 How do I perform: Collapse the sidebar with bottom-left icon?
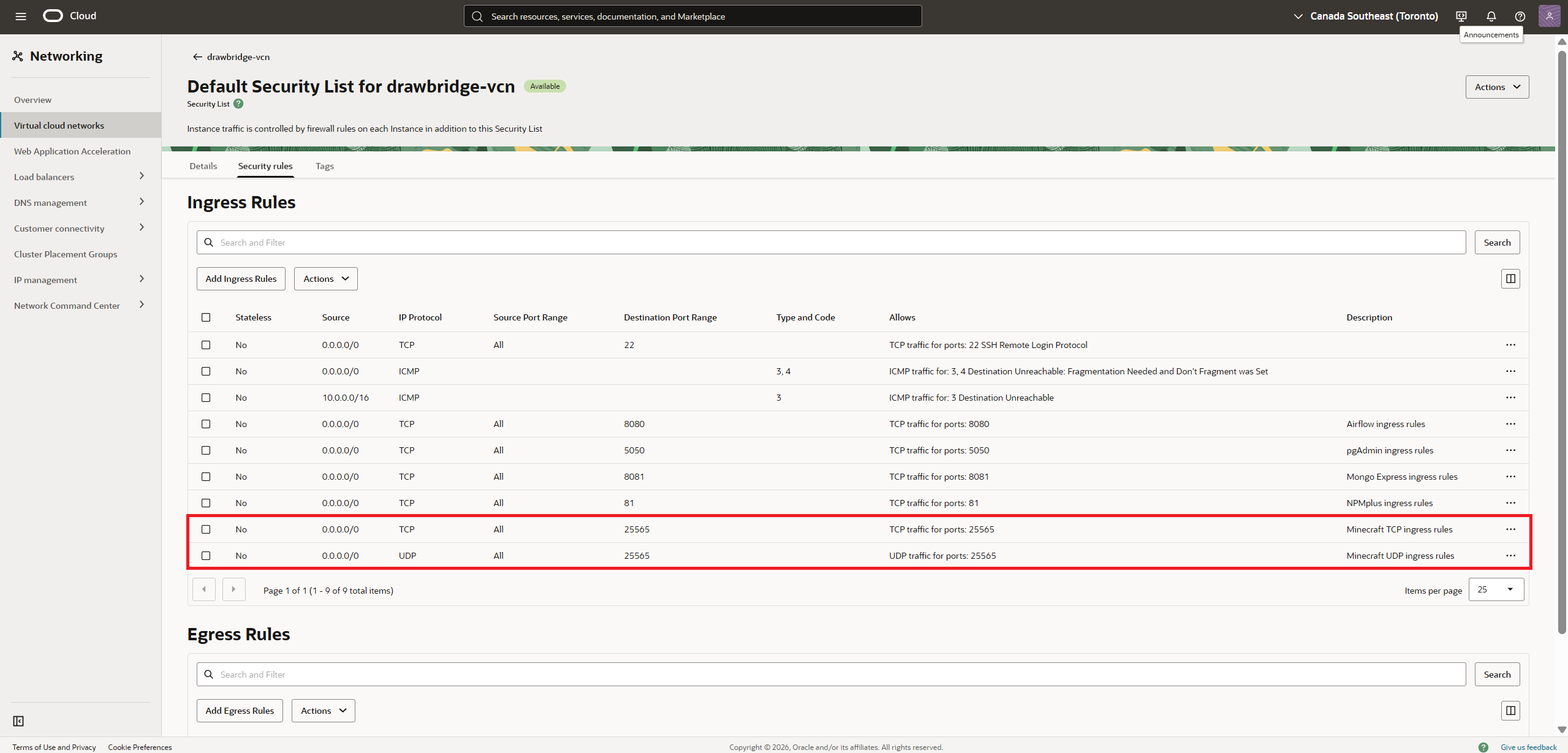pos(18,721)
